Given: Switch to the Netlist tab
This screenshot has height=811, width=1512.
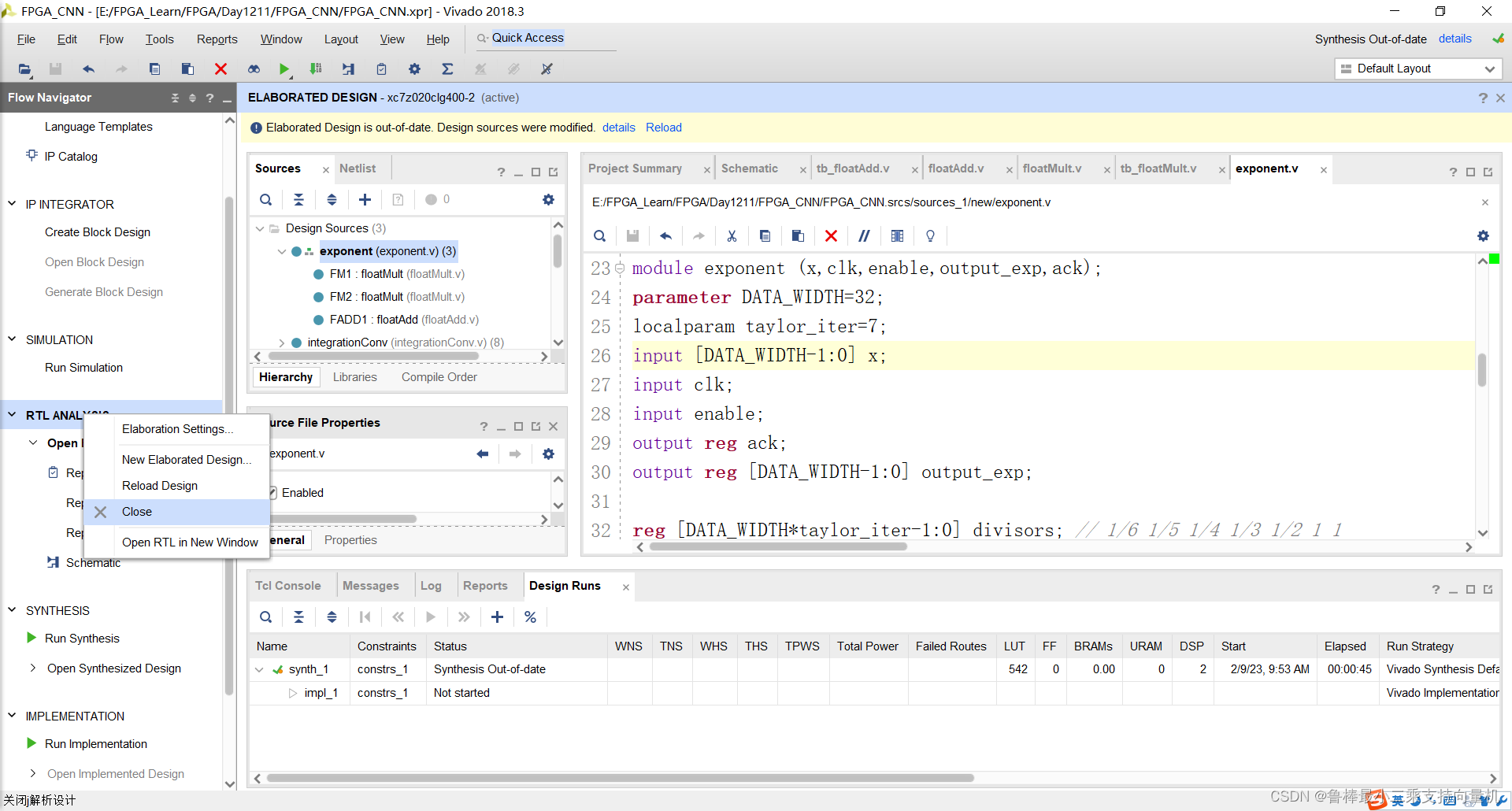Looking at the screenshot, I should click(x=358, y=168).
